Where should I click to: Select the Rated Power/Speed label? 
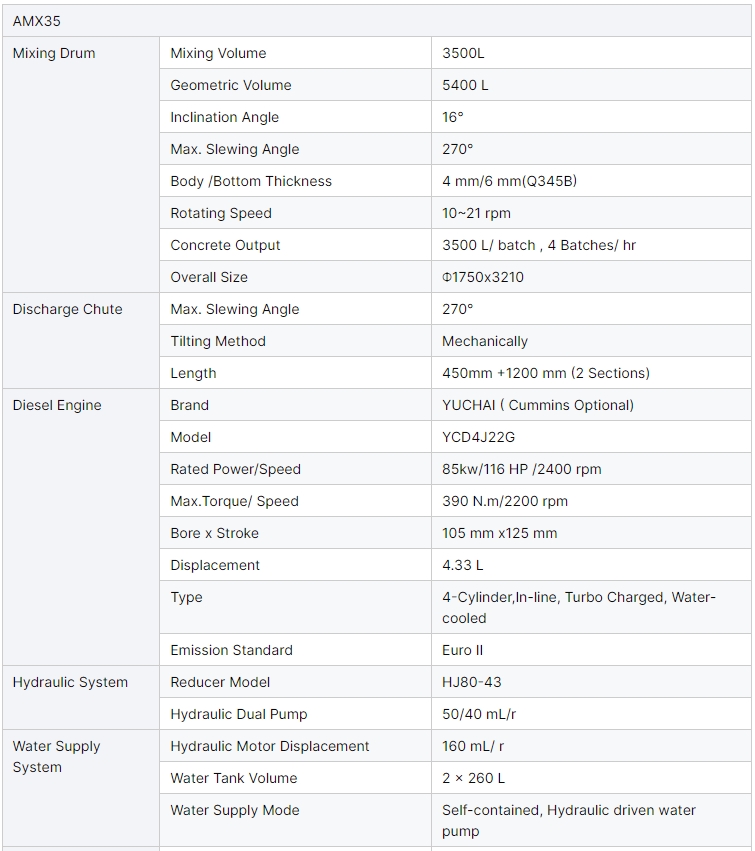click(235, 470)
